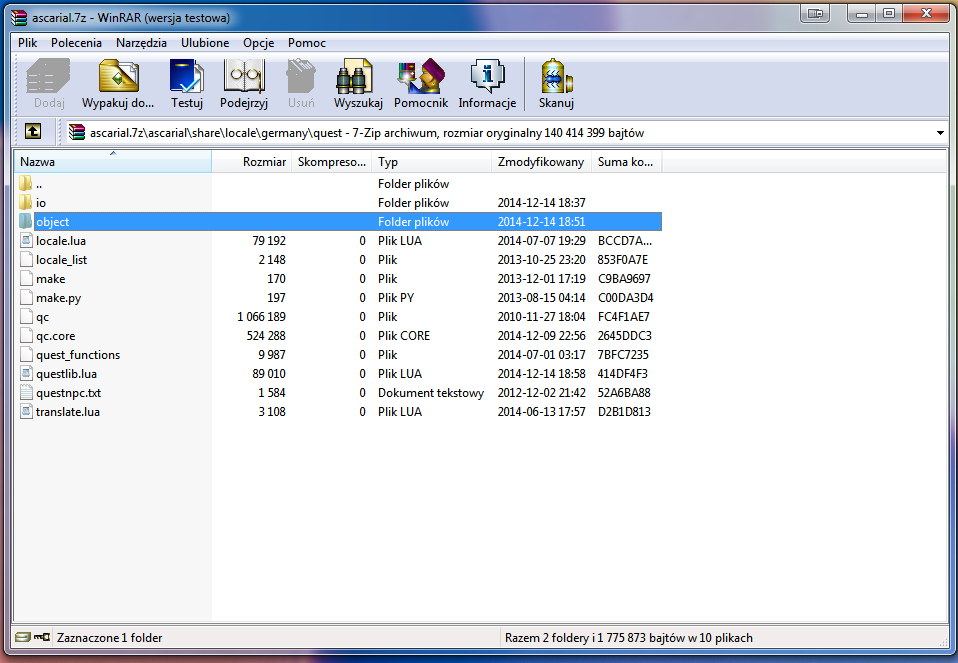958x663 pixels.
Task: Run the Skanuj virus scan icon
Action: point(556,76)
